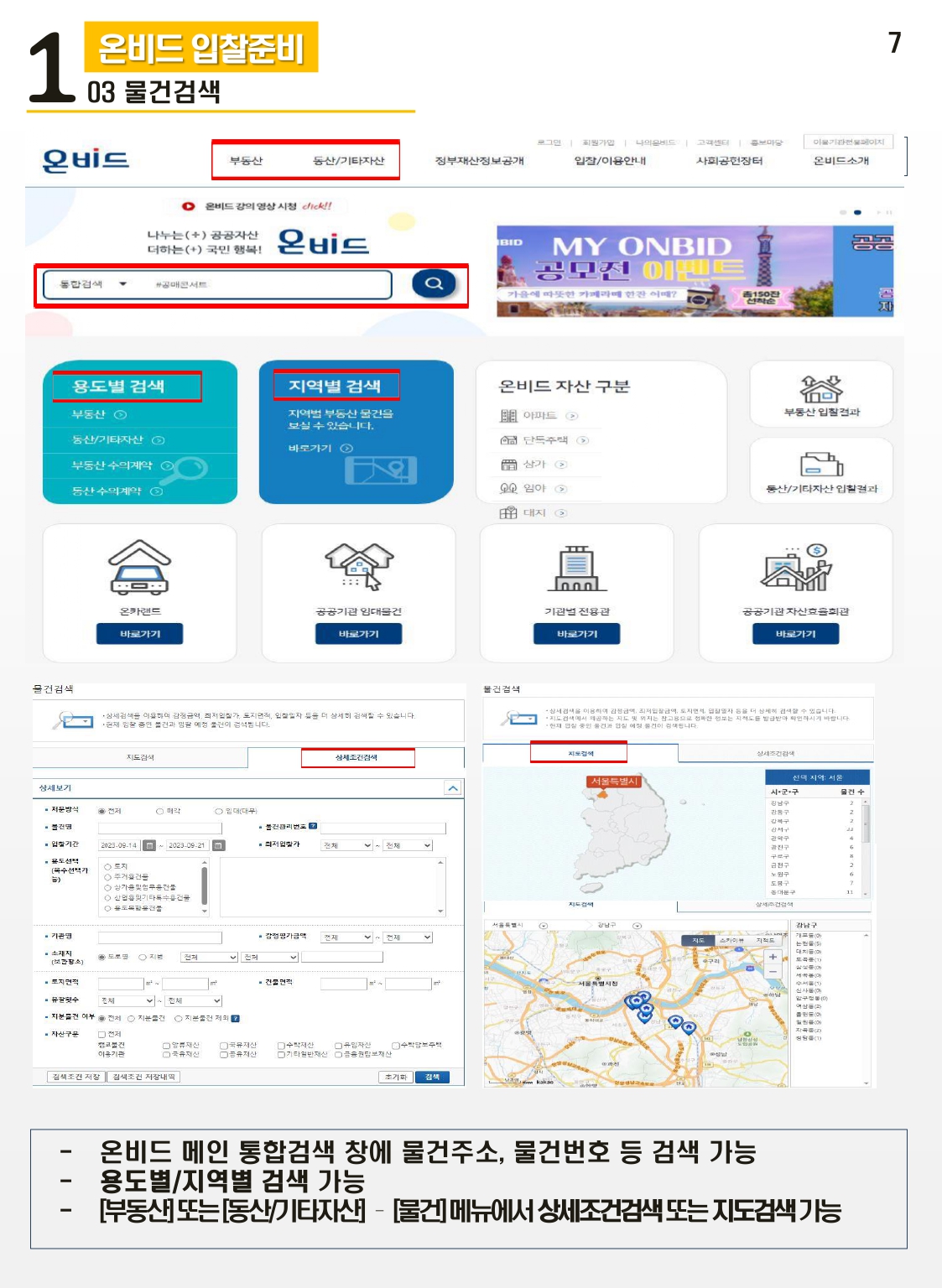This screenshot has height=1288, width=942.
Task: Click the 대지 land icon
Action: tap(508, 512)
